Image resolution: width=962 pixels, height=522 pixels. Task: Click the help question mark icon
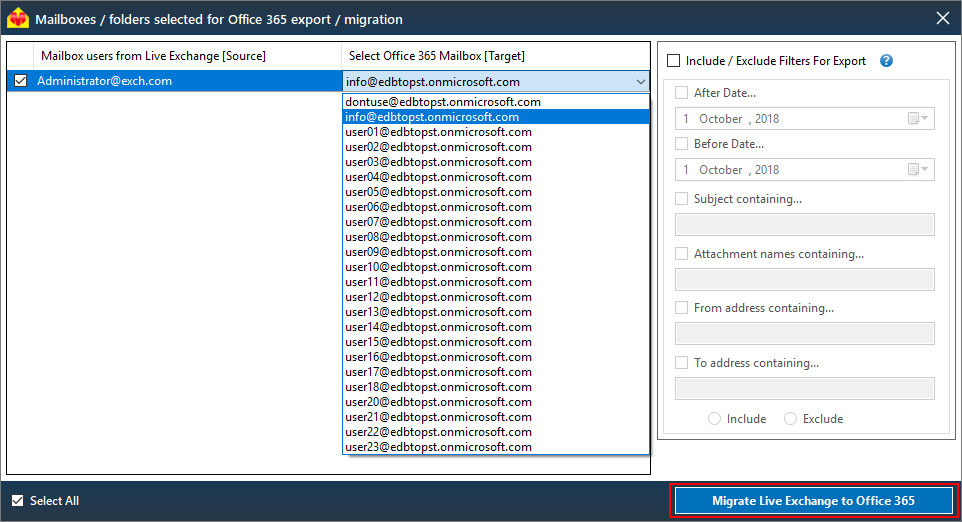[886, 61]
